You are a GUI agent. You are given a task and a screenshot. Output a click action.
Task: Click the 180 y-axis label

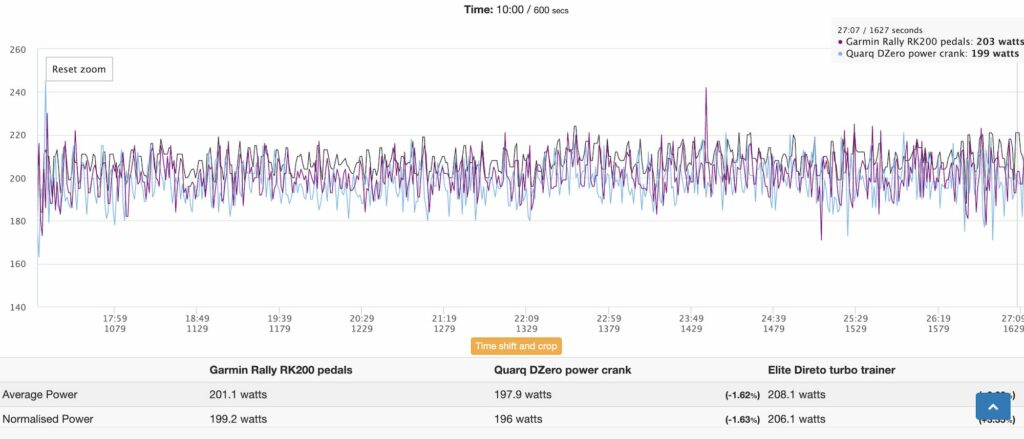click(18, 221)
